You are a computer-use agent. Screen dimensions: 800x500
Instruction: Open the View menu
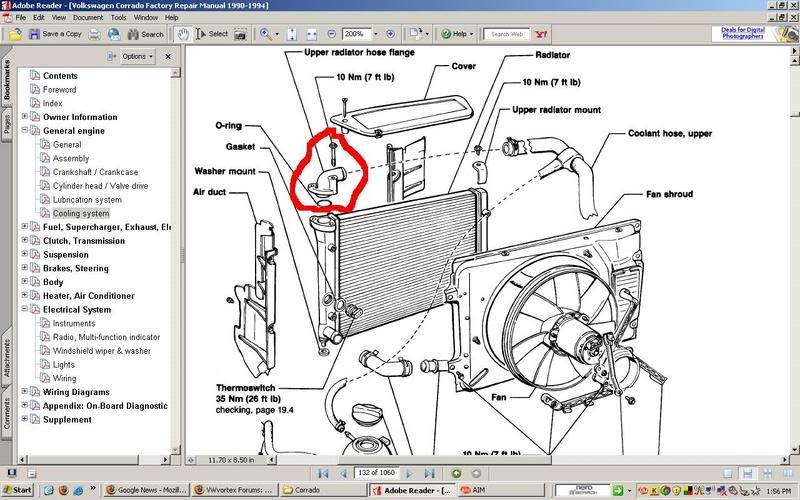[x=59, y=17]
